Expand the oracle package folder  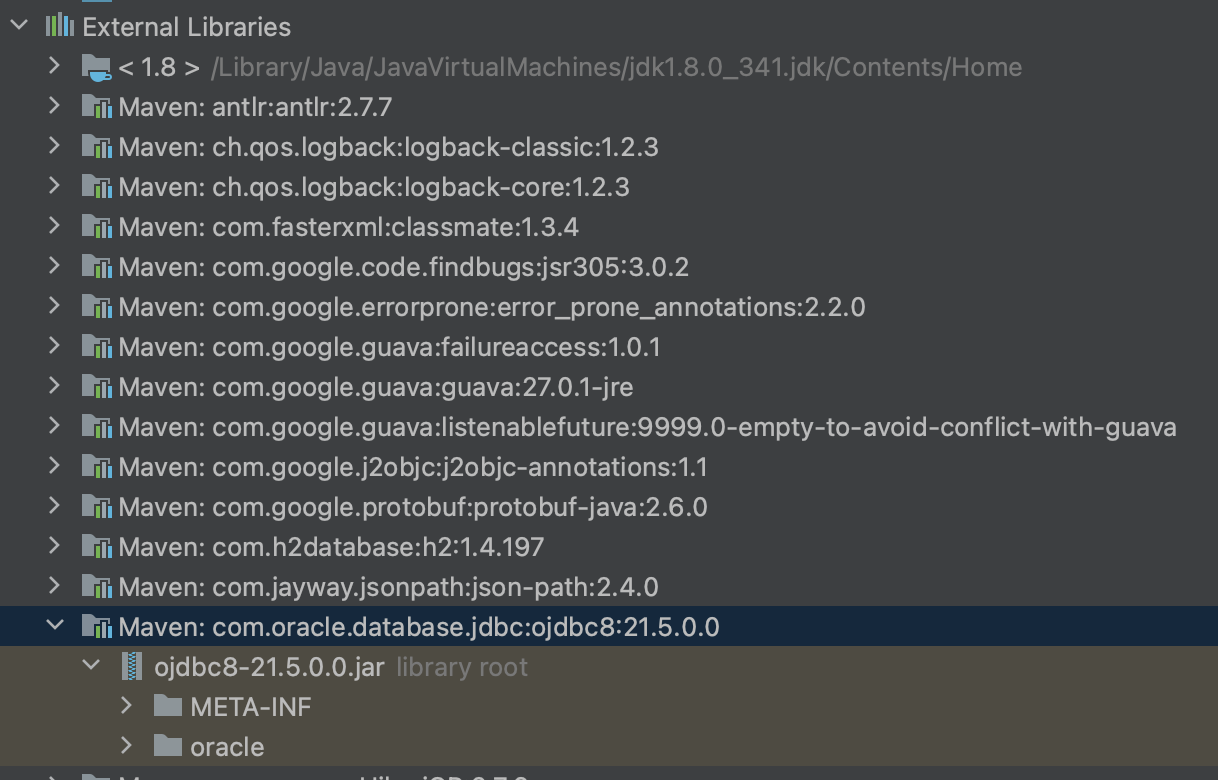coord(127,746)
